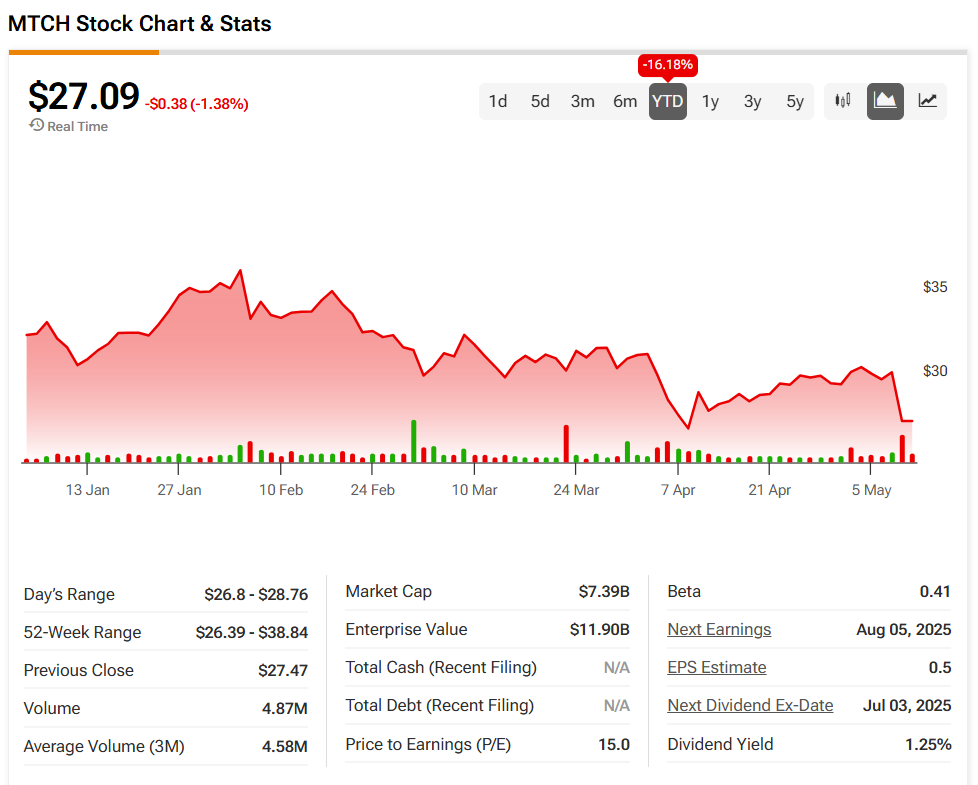Select the 3y time range
The width and height of the screenshot is (978, 785).
[753, 102]
